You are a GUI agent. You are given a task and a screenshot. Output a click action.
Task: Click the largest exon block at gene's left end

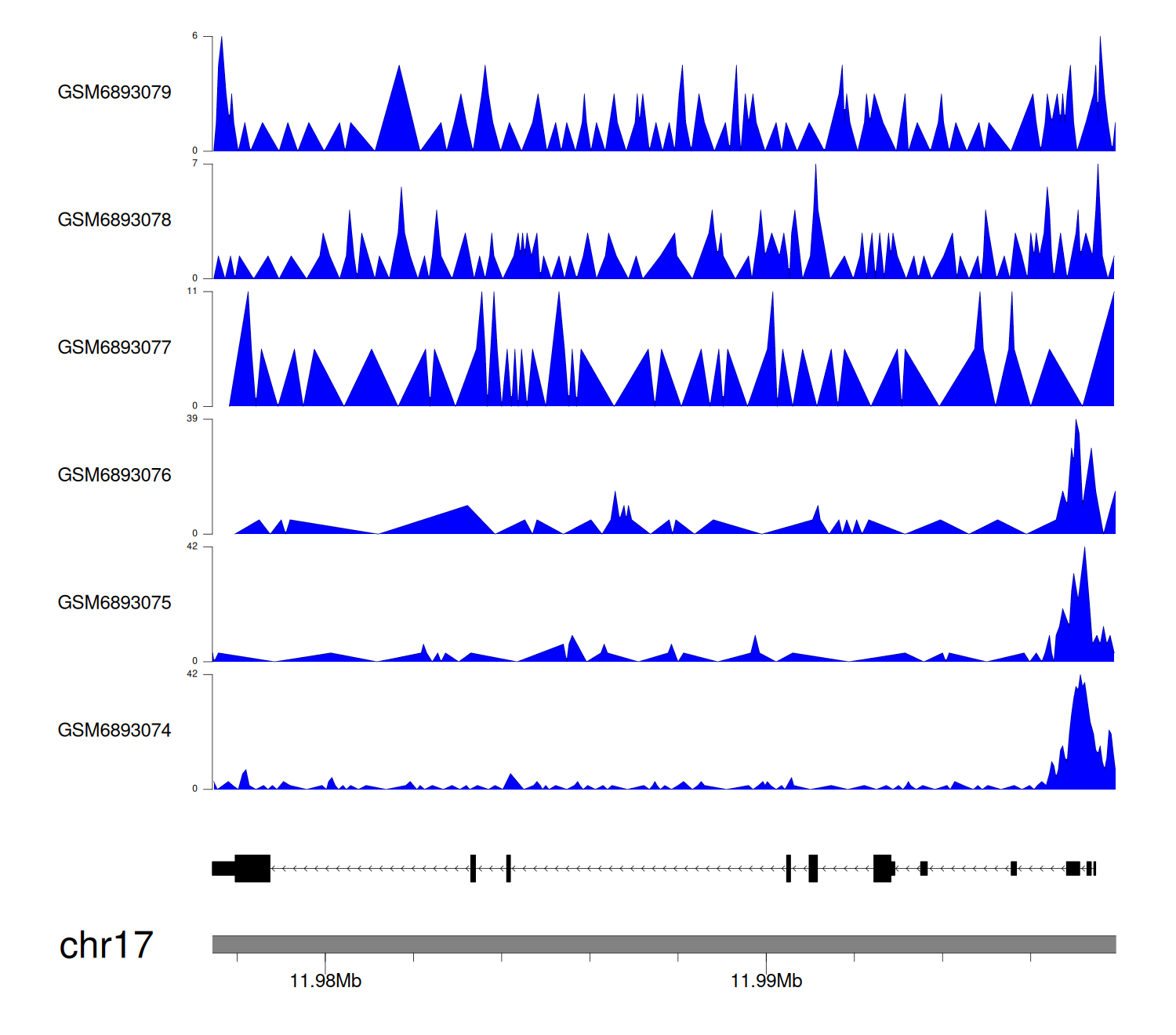pyautogui.click(x=252, y=868)
